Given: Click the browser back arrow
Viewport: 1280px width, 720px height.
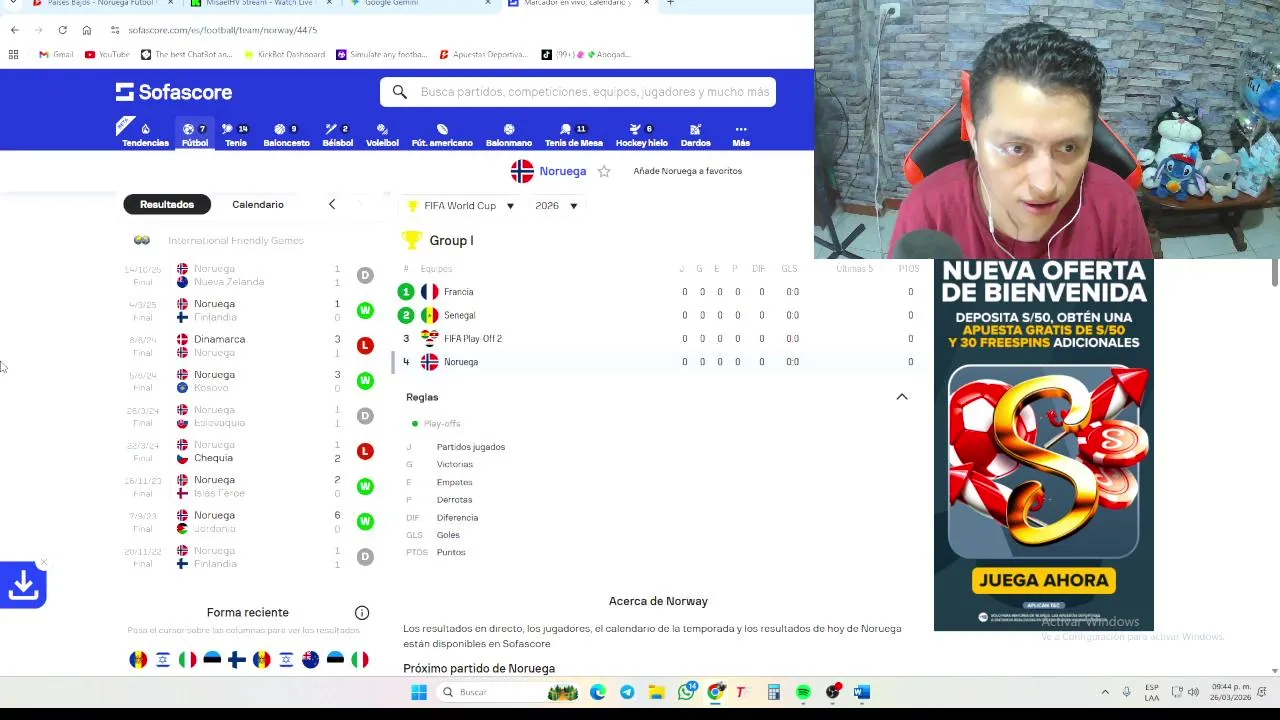Looking at the screenshot, I should pos(14,30).
